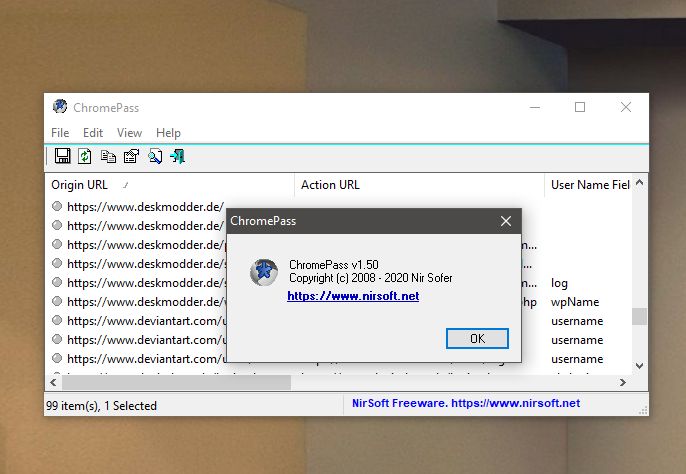Sort by the Origin URL column header

click(x=169, y=185)
